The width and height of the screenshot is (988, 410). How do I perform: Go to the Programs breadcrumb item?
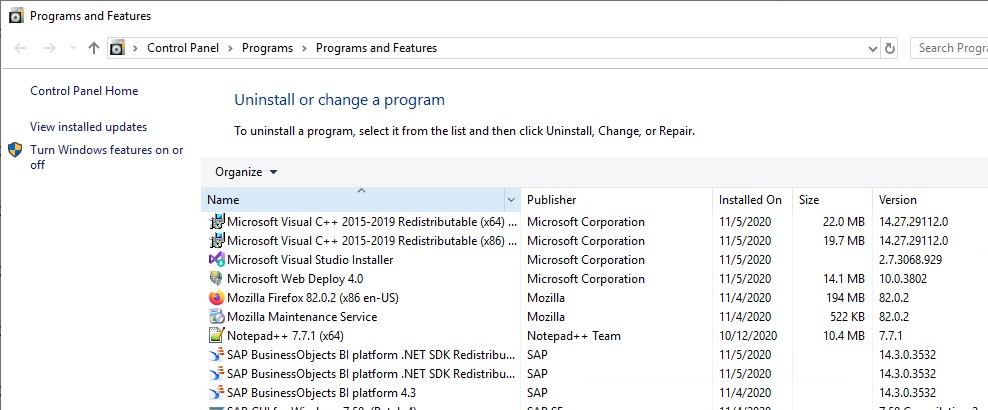267,48
